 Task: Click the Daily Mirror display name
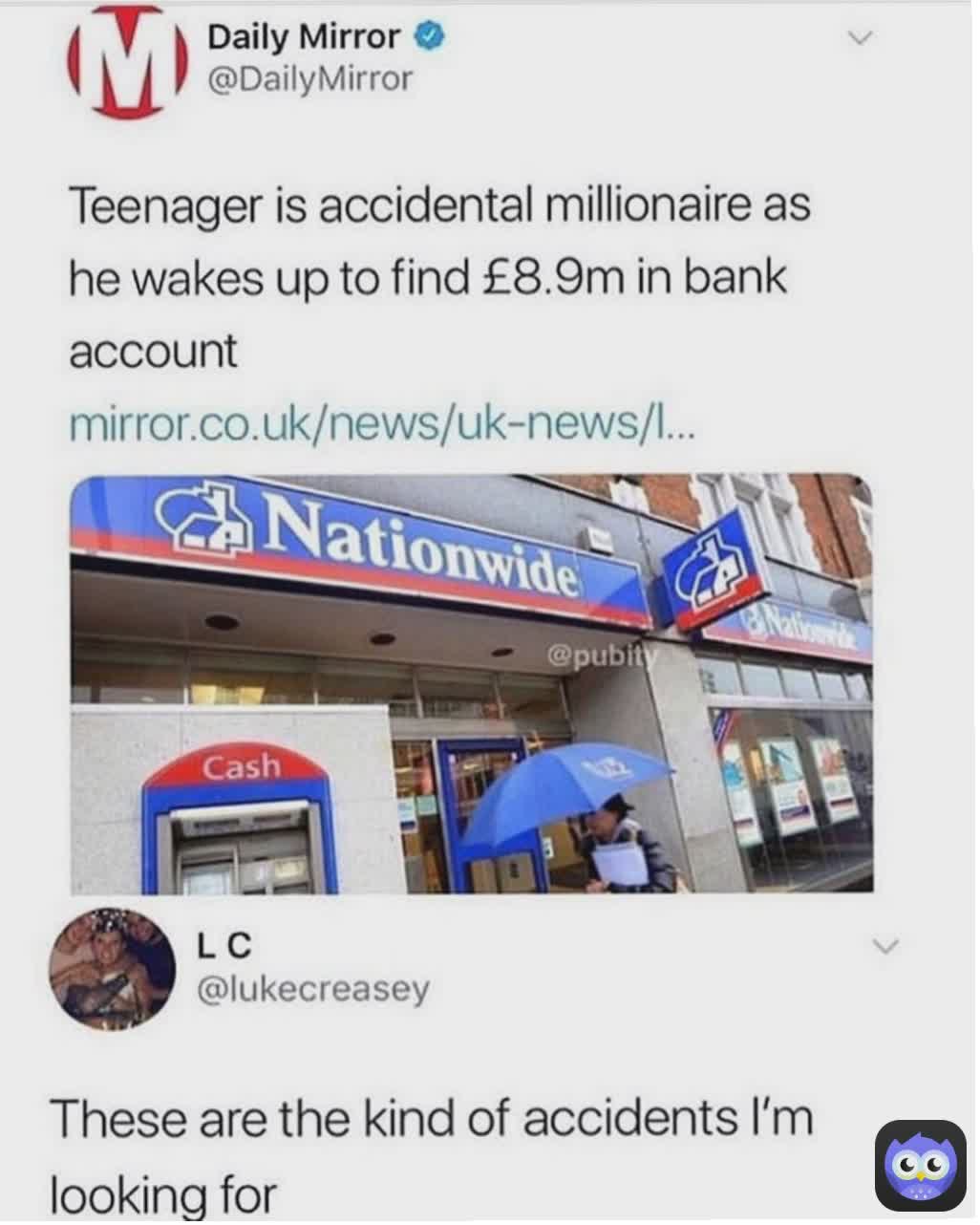coord(304,36)
